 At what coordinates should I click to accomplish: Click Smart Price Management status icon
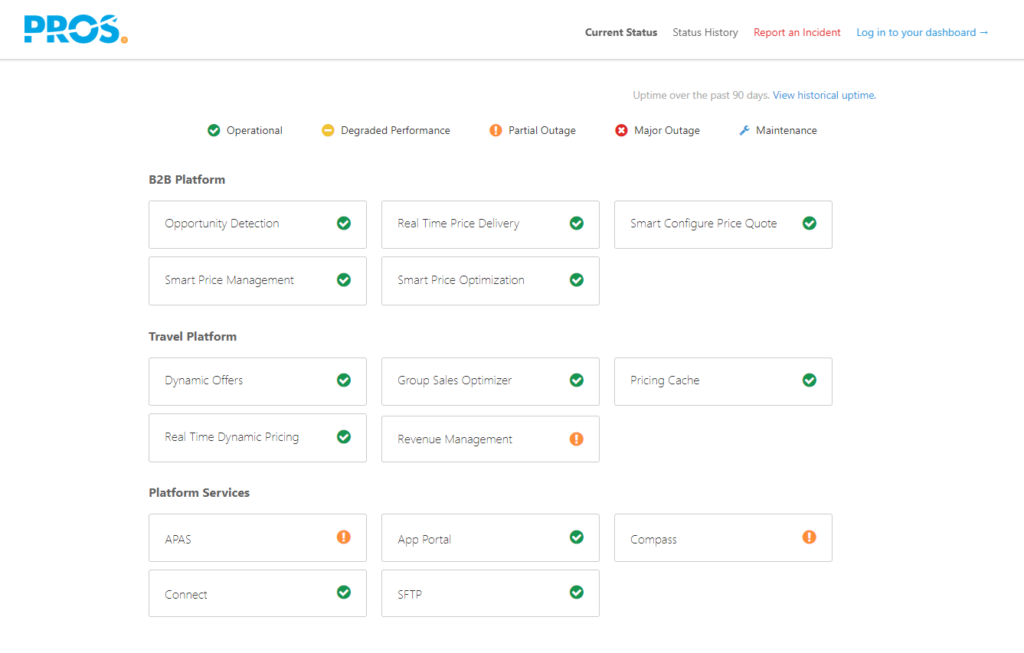(x=344, y=280)
